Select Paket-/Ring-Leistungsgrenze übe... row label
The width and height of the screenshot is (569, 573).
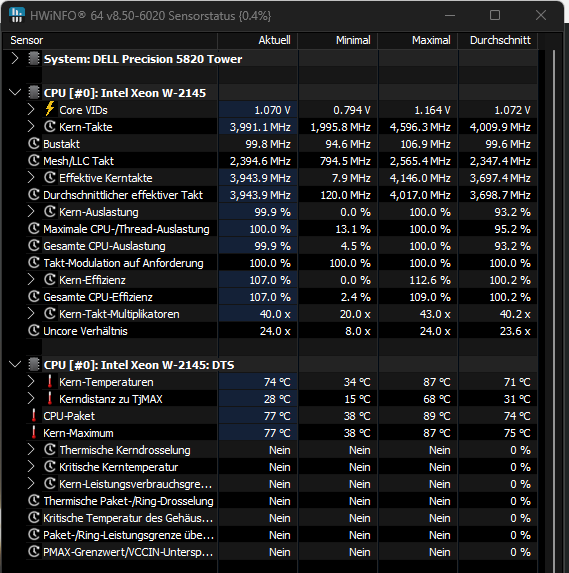(x=128, y=535)
